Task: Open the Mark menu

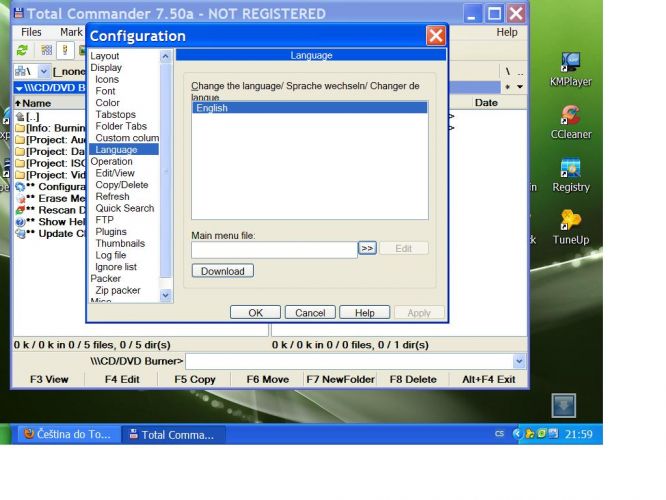Action: pos(71,32)
